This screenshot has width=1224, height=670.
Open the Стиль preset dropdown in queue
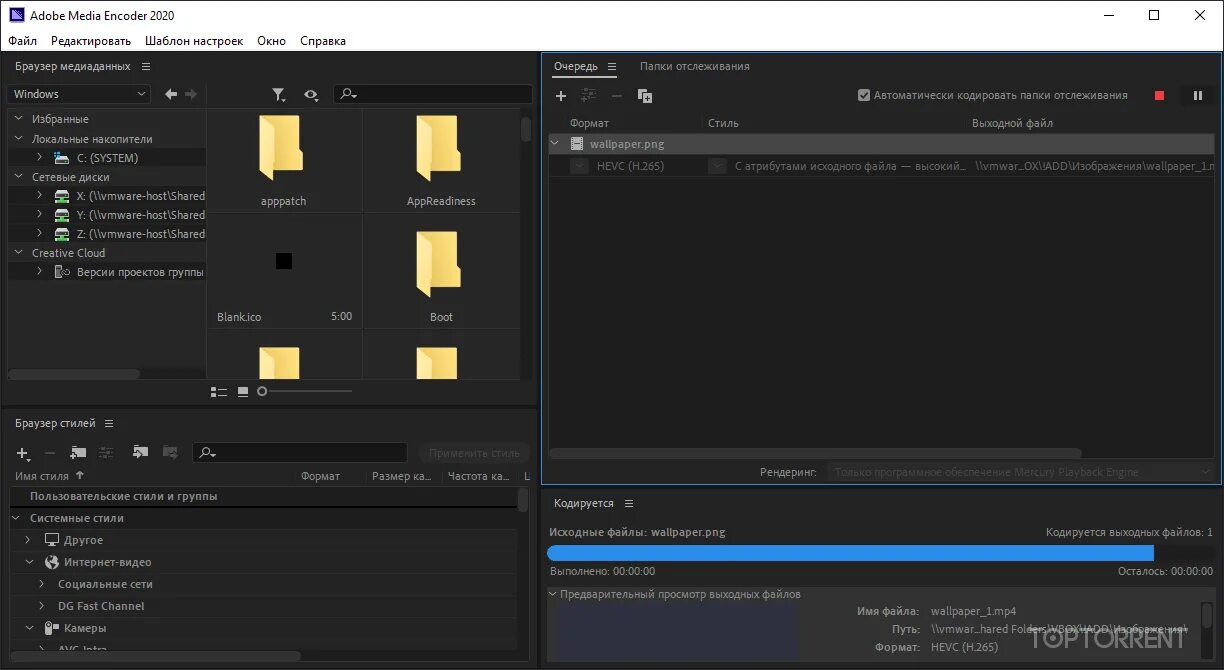[717, 166]
